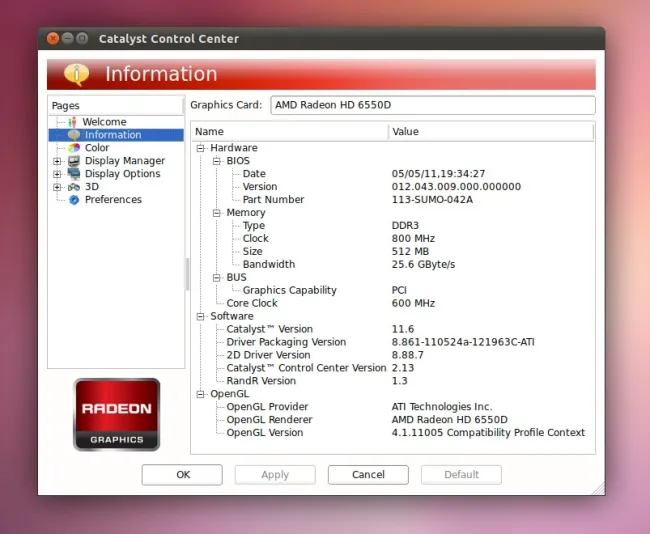
Task: Close the Catalyst Control Center window
Action: pos(53,39)
